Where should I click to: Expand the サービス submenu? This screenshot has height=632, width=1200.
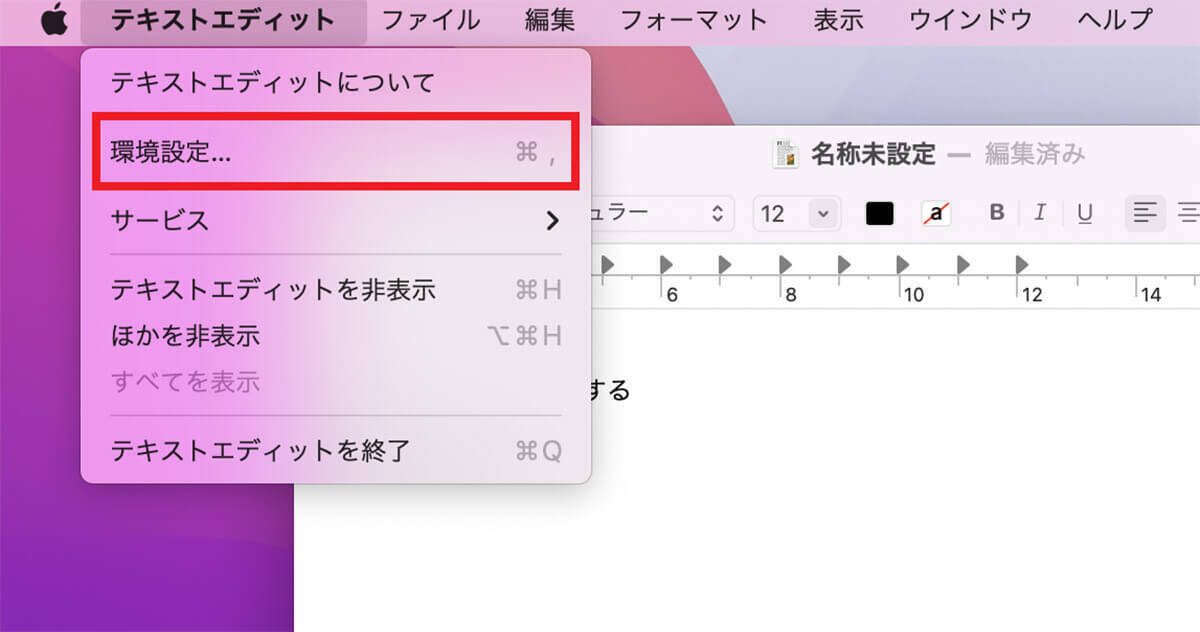[336, 220]
